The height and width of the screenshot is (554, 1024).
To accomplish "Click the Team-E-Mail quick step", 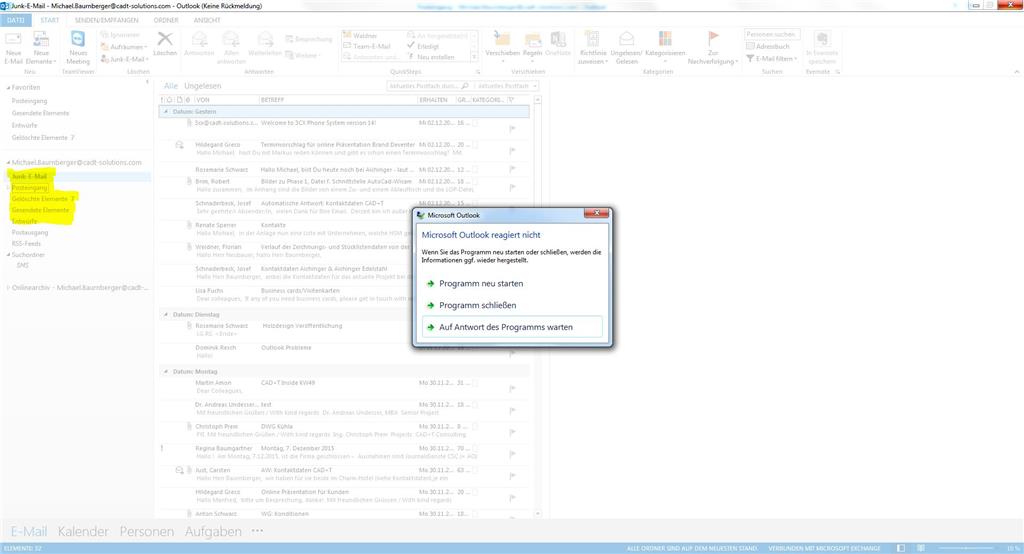I will tap(367, 46).
